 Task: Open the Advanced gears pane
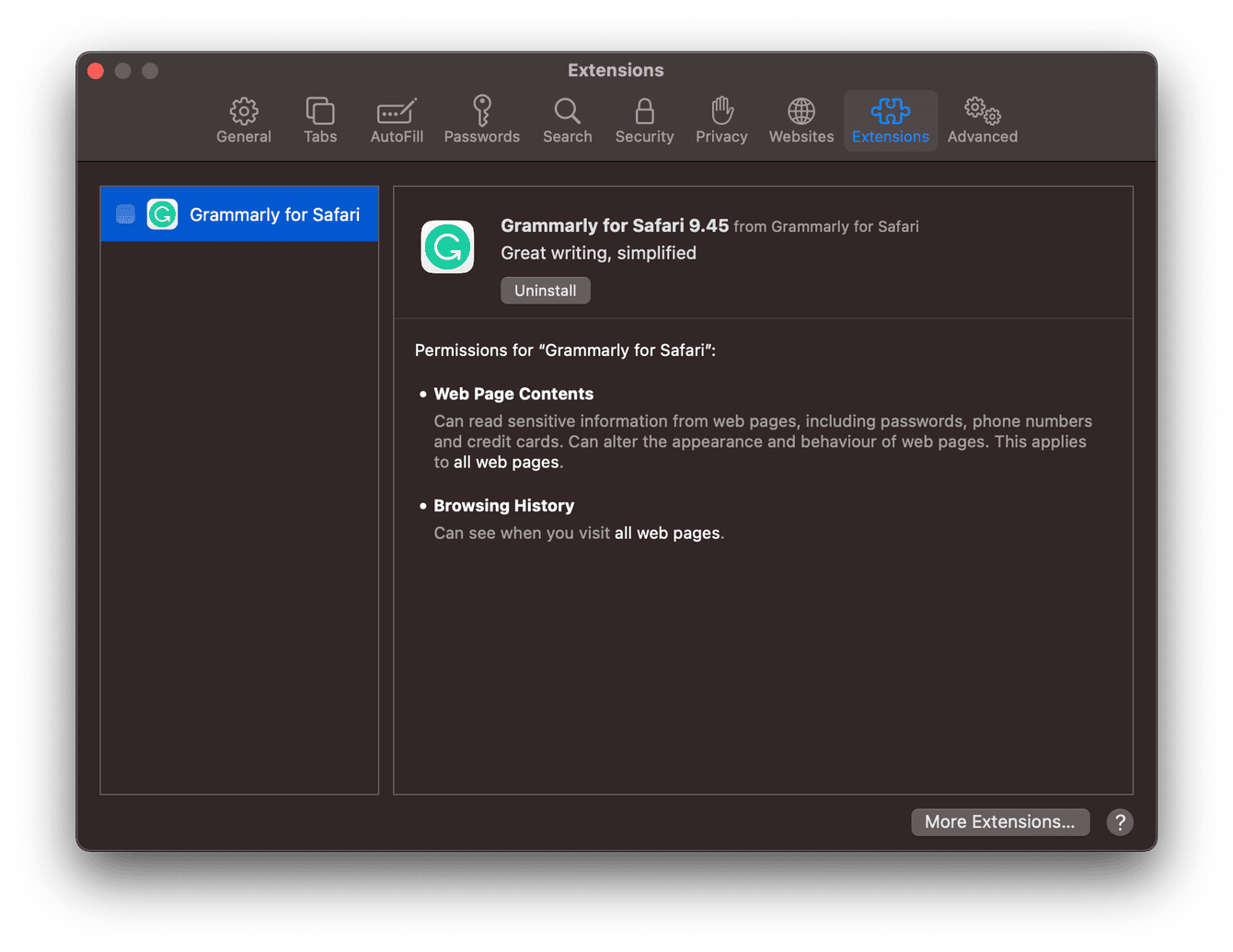coord(983,120)
